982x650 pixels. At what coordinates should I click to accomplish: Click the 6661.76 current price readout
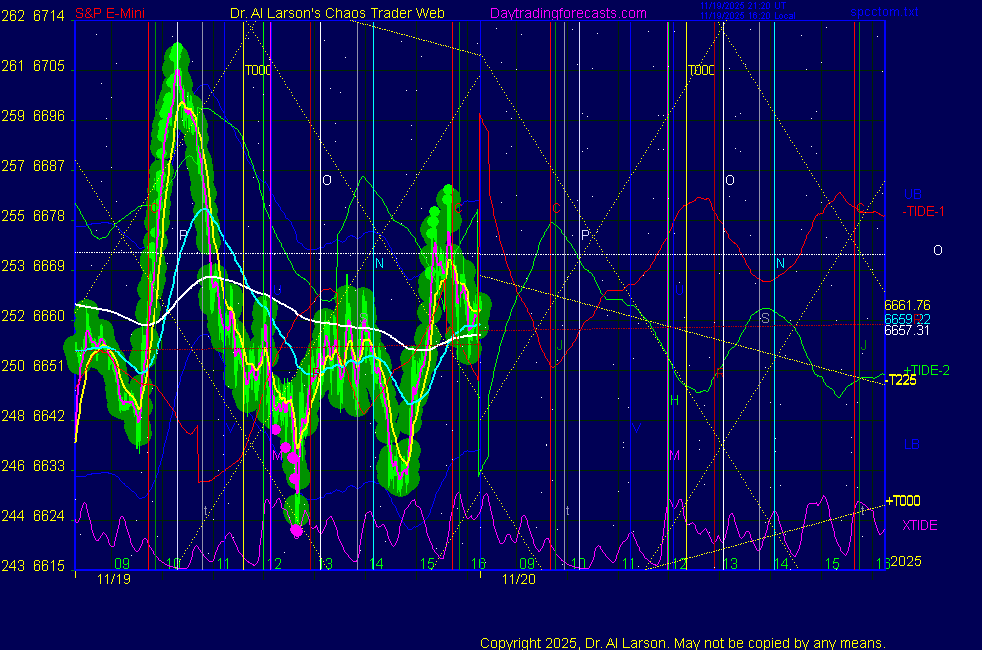click(907, 305)
